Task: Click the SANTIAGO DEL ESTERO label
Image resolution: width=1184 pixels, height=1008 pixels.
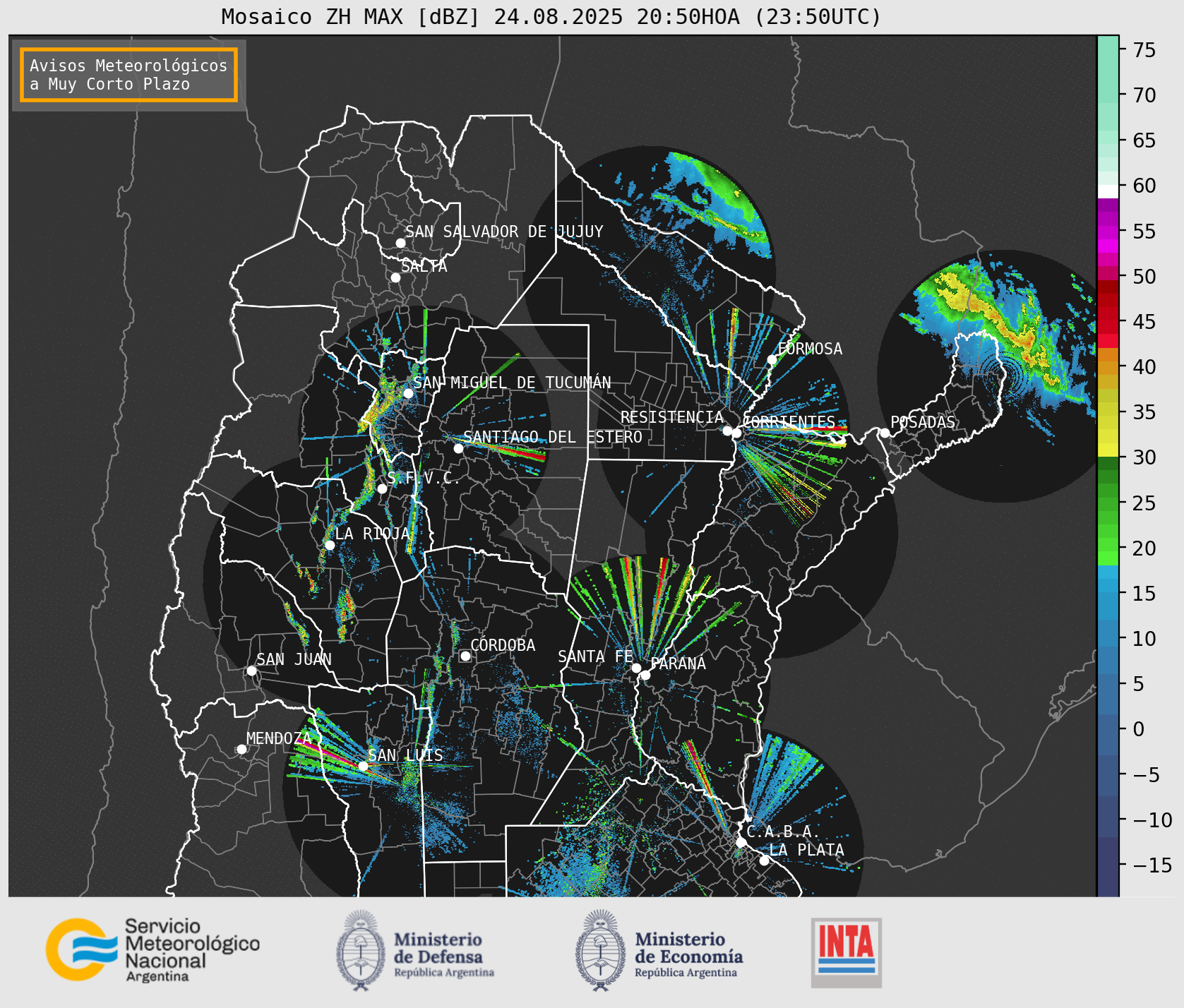Action: (x=553, y=437)
